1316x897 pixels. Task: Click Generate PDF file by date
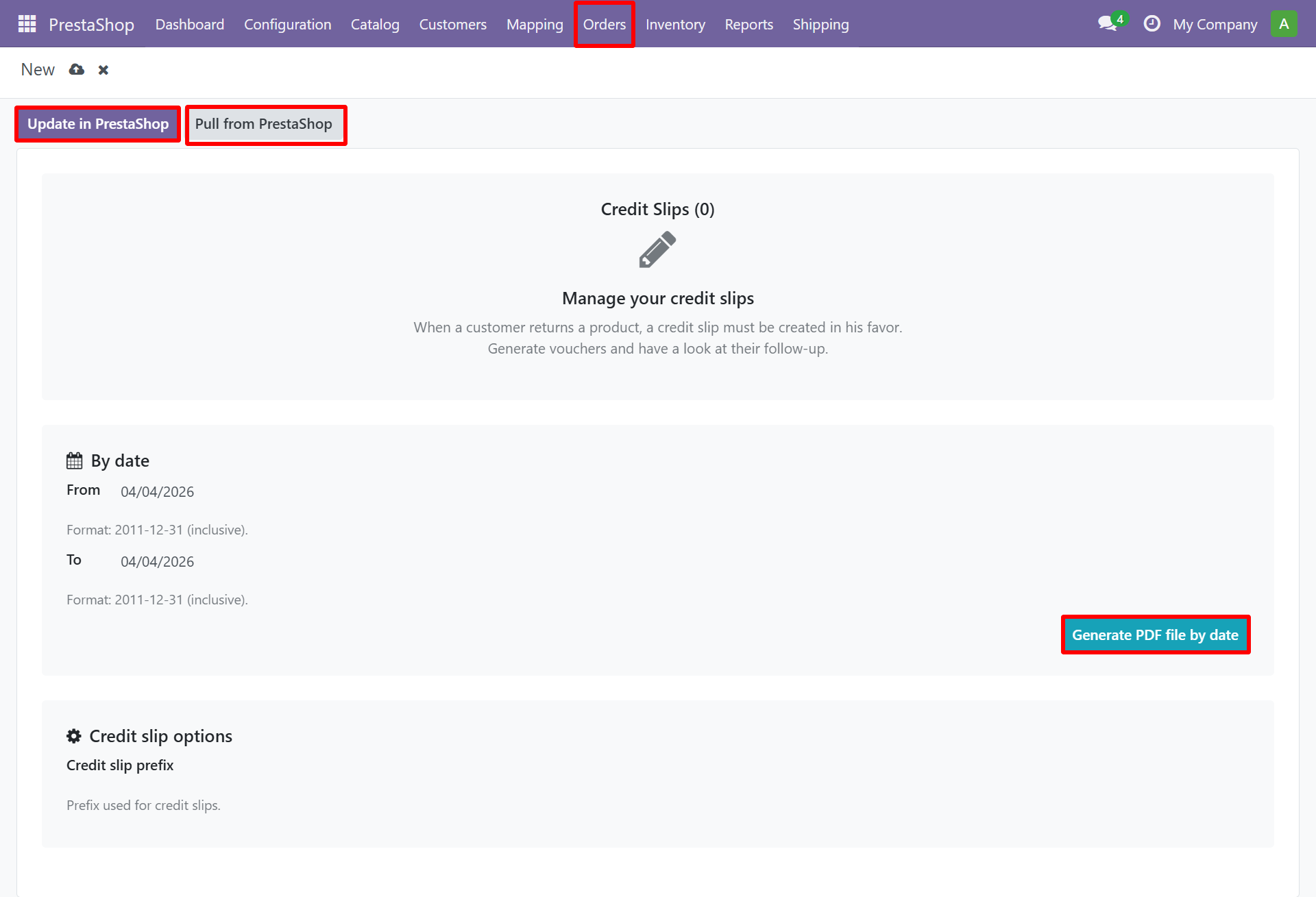coord(1155,635)
